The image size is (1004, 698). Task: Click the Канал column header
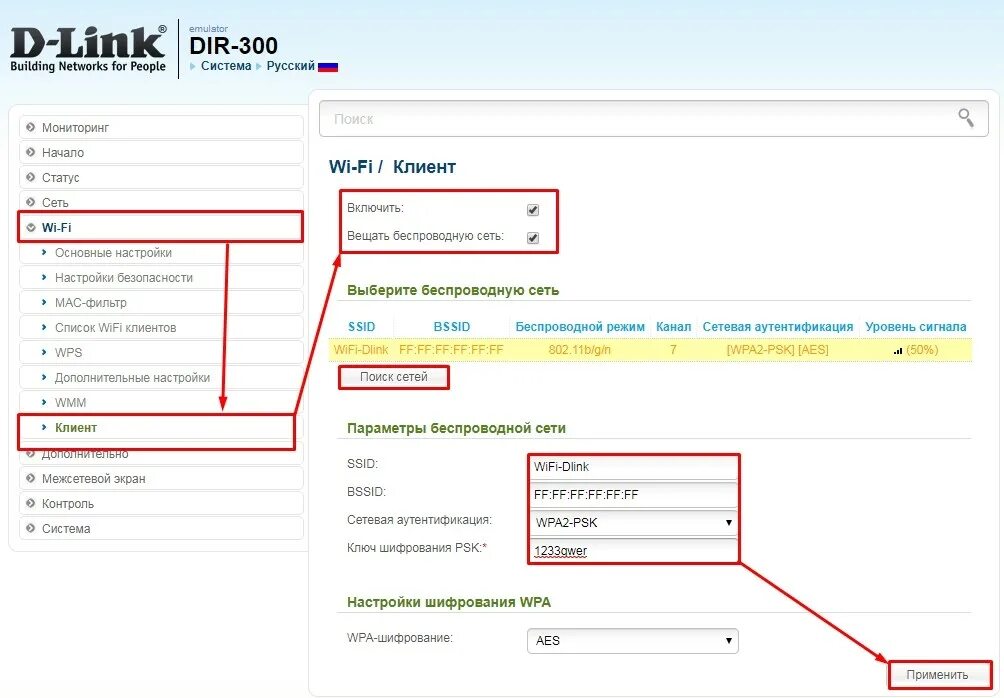point(674,327)
